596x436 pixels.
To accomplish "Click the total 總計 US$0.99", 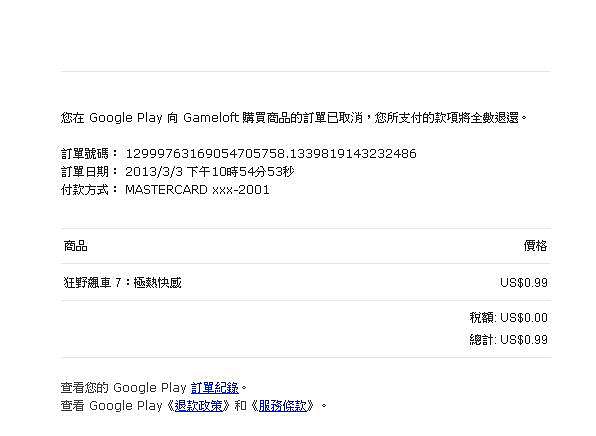I will 509,339.
